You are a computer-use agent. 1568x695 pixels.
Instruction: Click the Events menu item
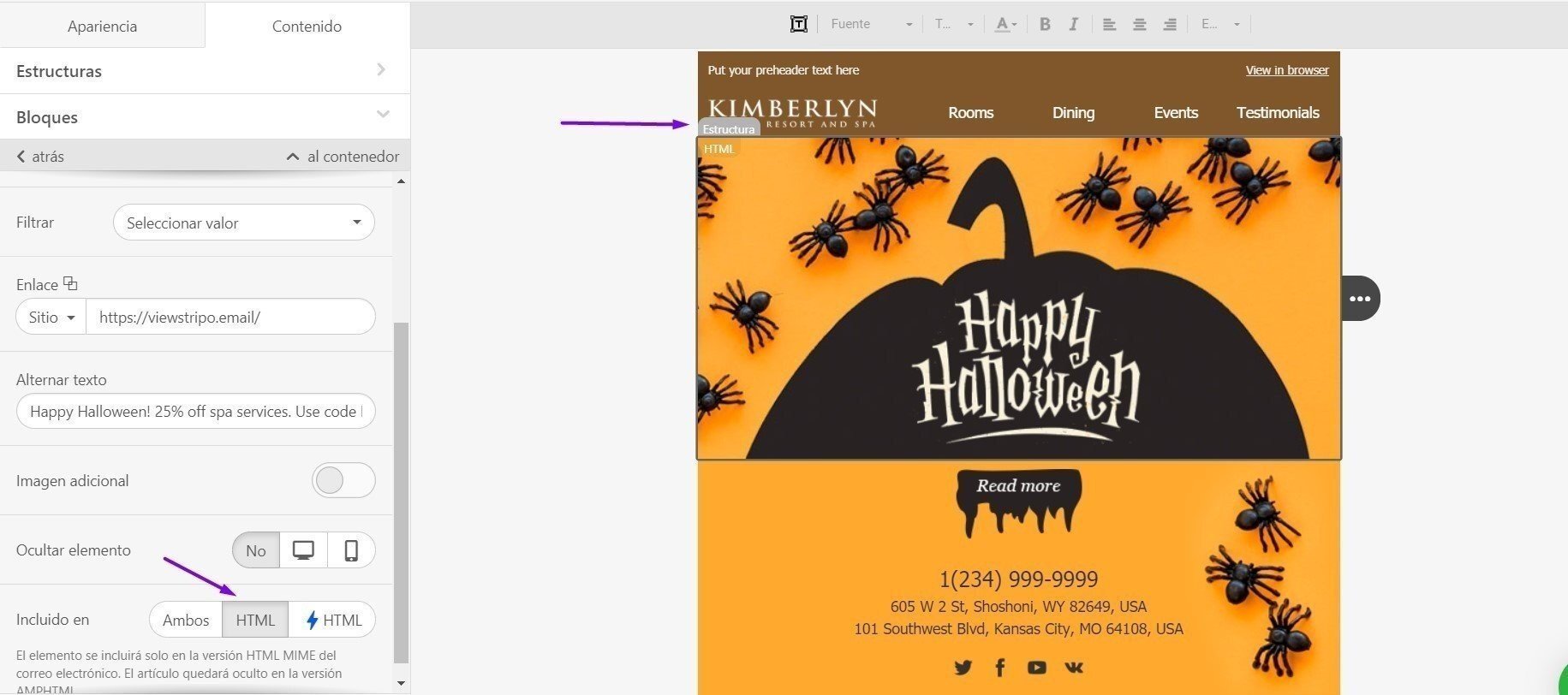pos(1176,112)
